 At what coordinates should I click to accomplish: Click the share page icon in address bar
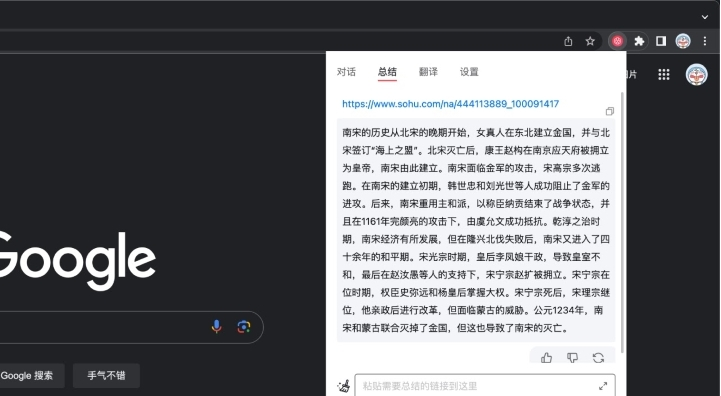pos(568,41)
